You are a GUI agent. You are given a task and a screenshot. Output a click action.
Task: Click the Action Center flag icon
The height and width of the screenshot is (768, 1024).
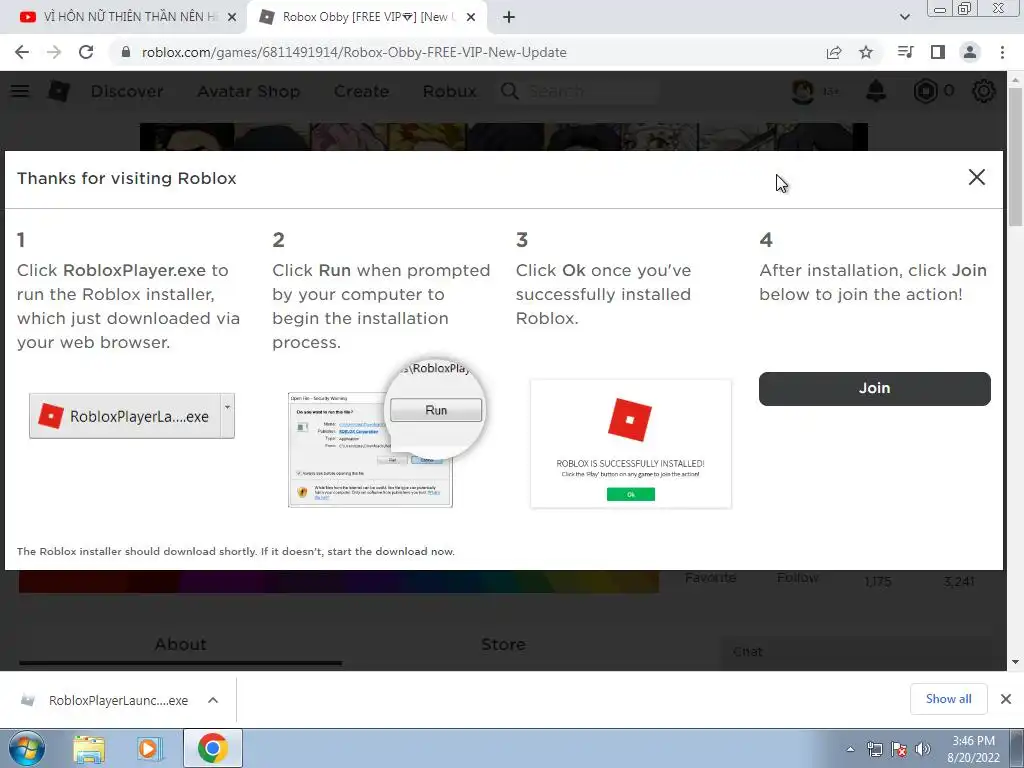coord(899,749)
